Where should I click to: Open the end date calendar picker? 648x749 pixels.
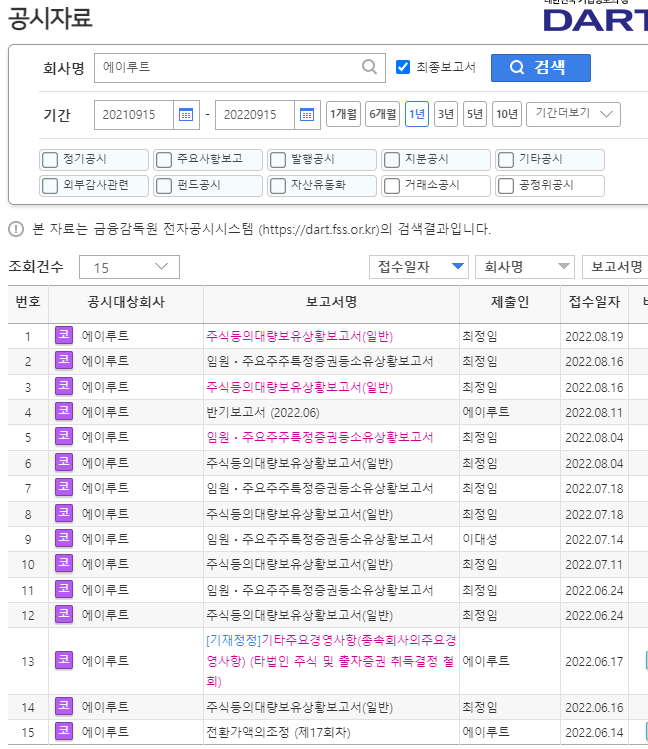[307, 115]
